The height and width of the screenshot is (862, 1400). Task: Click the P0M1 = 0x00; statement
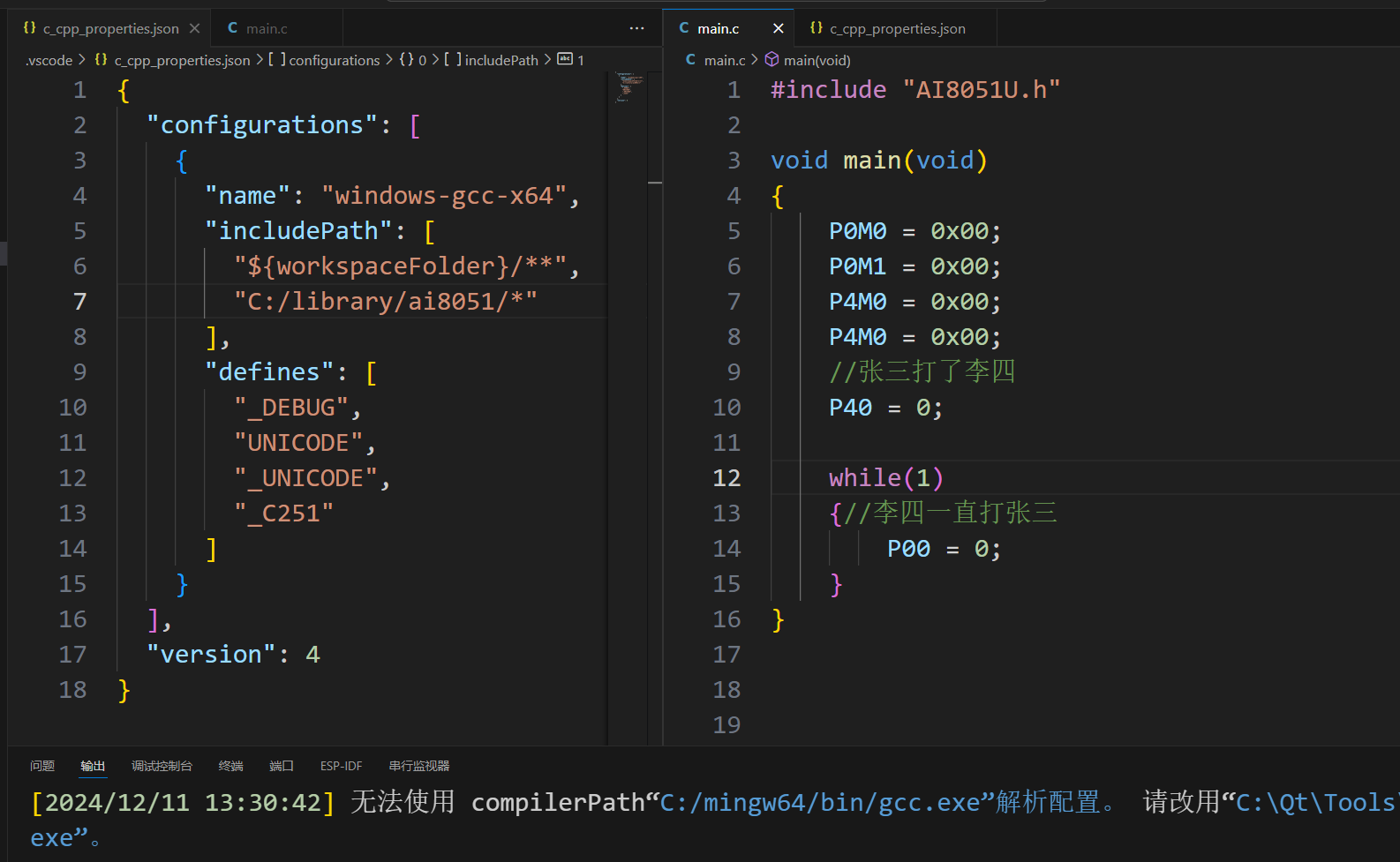pyautogui.click(x=915, y=266)
